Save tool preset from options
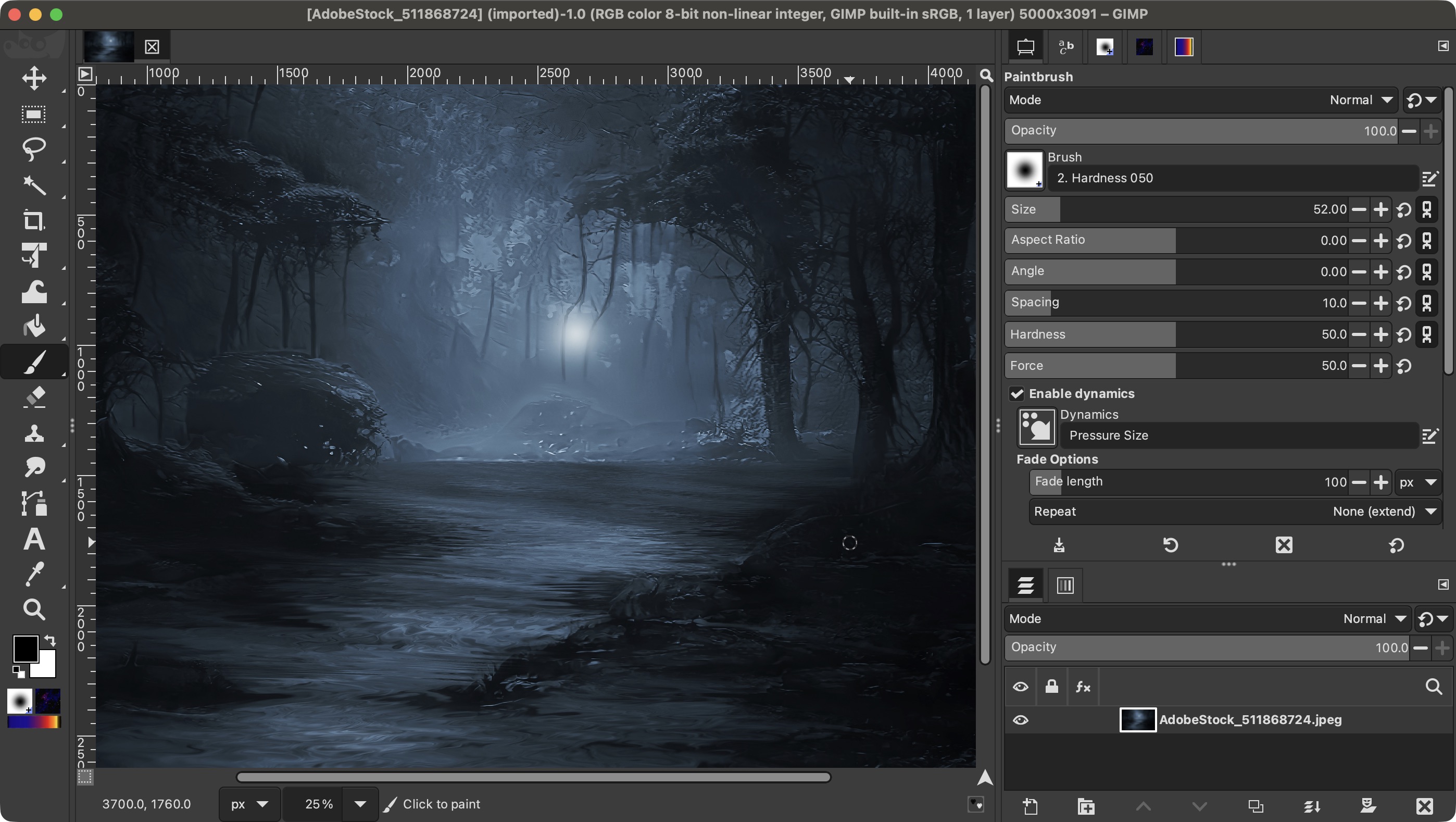This screenshot has width=1456, height=822. click(x=1059, y=545)
